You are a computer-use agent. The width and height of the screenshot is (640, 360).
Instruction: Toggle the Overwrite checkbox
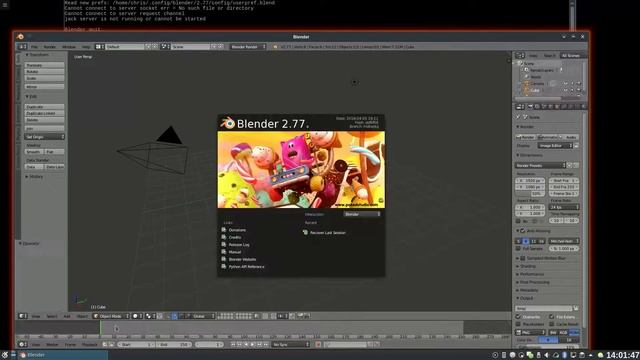(518, 317)
